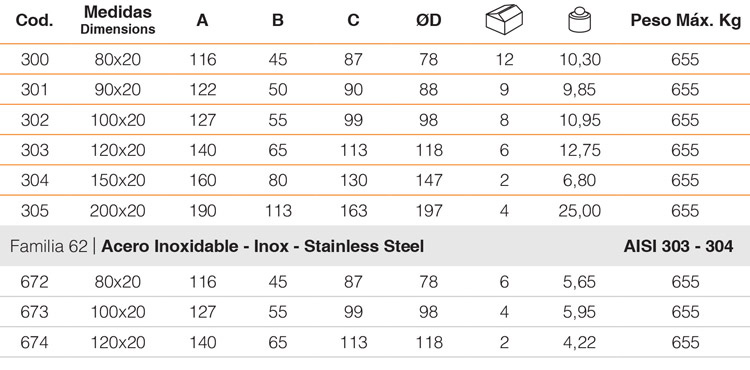Click the column A header

(x=202, y=21)
